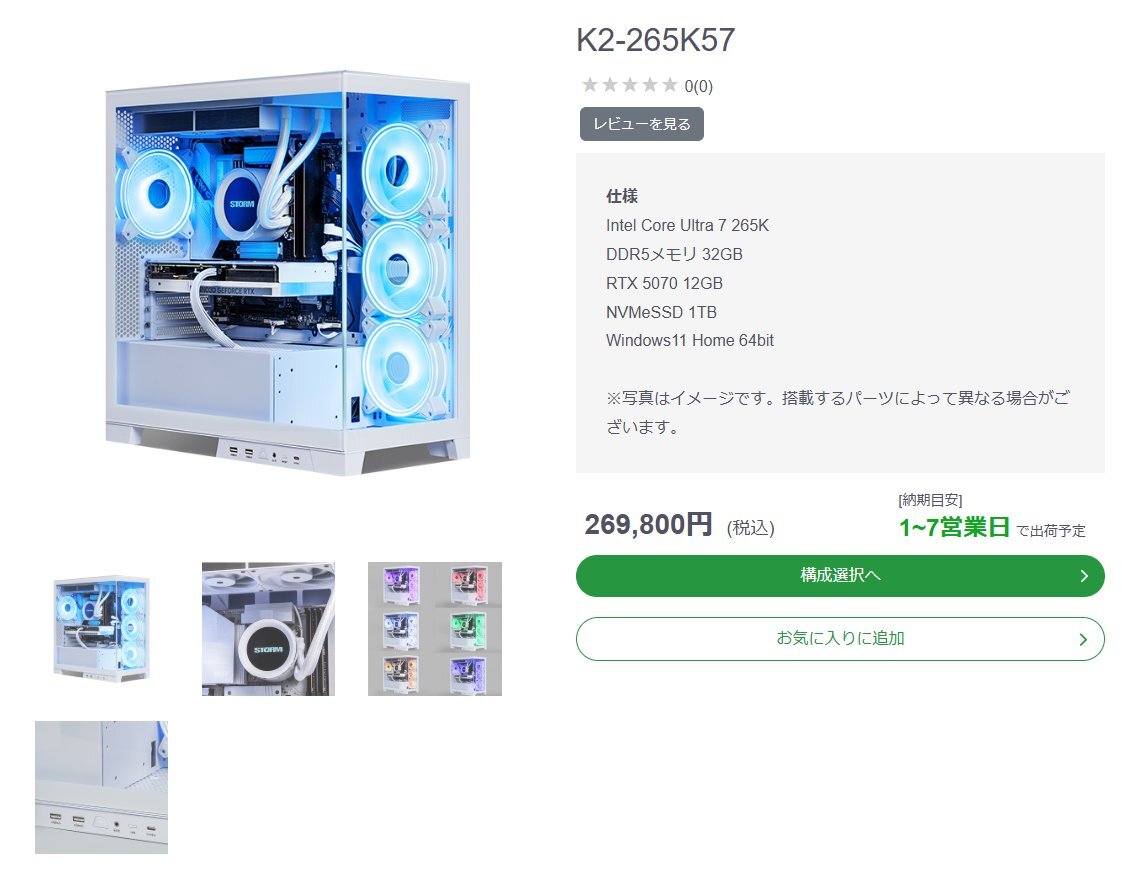This screenshot has height=874, width=1122.
Task: Click the chevron on お気に入りに追加 button
Action: click(1083, 639)
